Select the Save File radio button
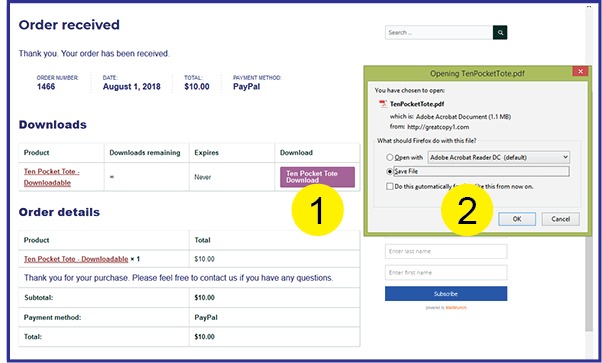Viewport: 602px width, 363px height. tap(390, 171)
